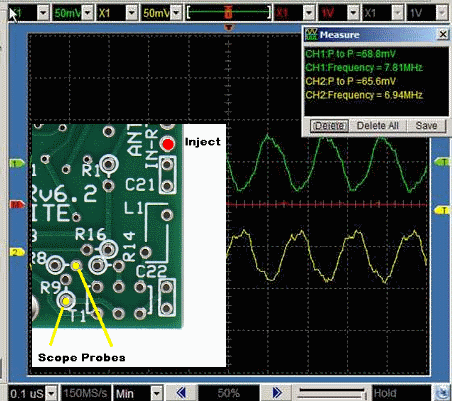Click the green T trigger marker on right
The height and width of the screenshot is (401, 452).
point(442,162)
